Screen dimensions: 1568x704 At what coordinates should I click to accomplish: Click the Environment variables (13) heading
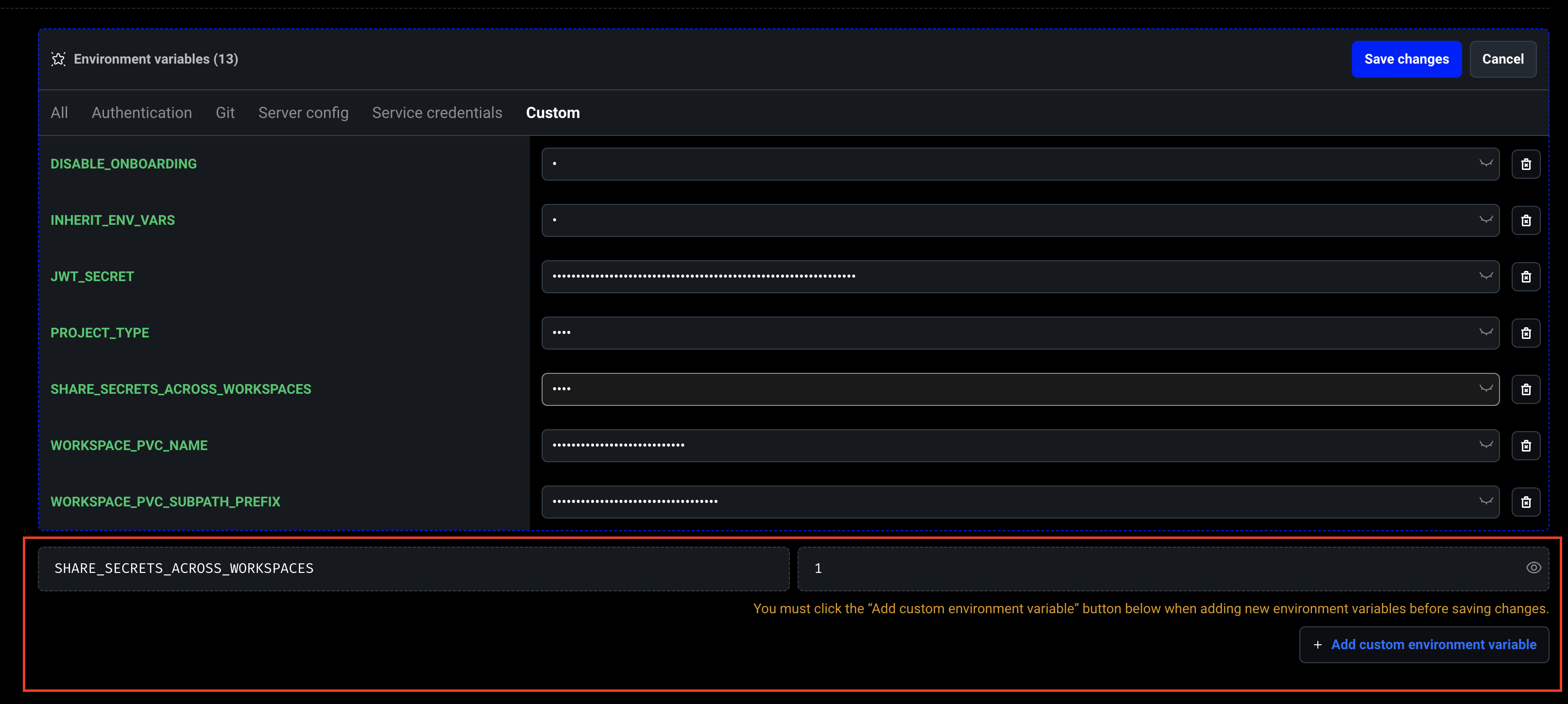pyautogui.click(x=156, y=59)
